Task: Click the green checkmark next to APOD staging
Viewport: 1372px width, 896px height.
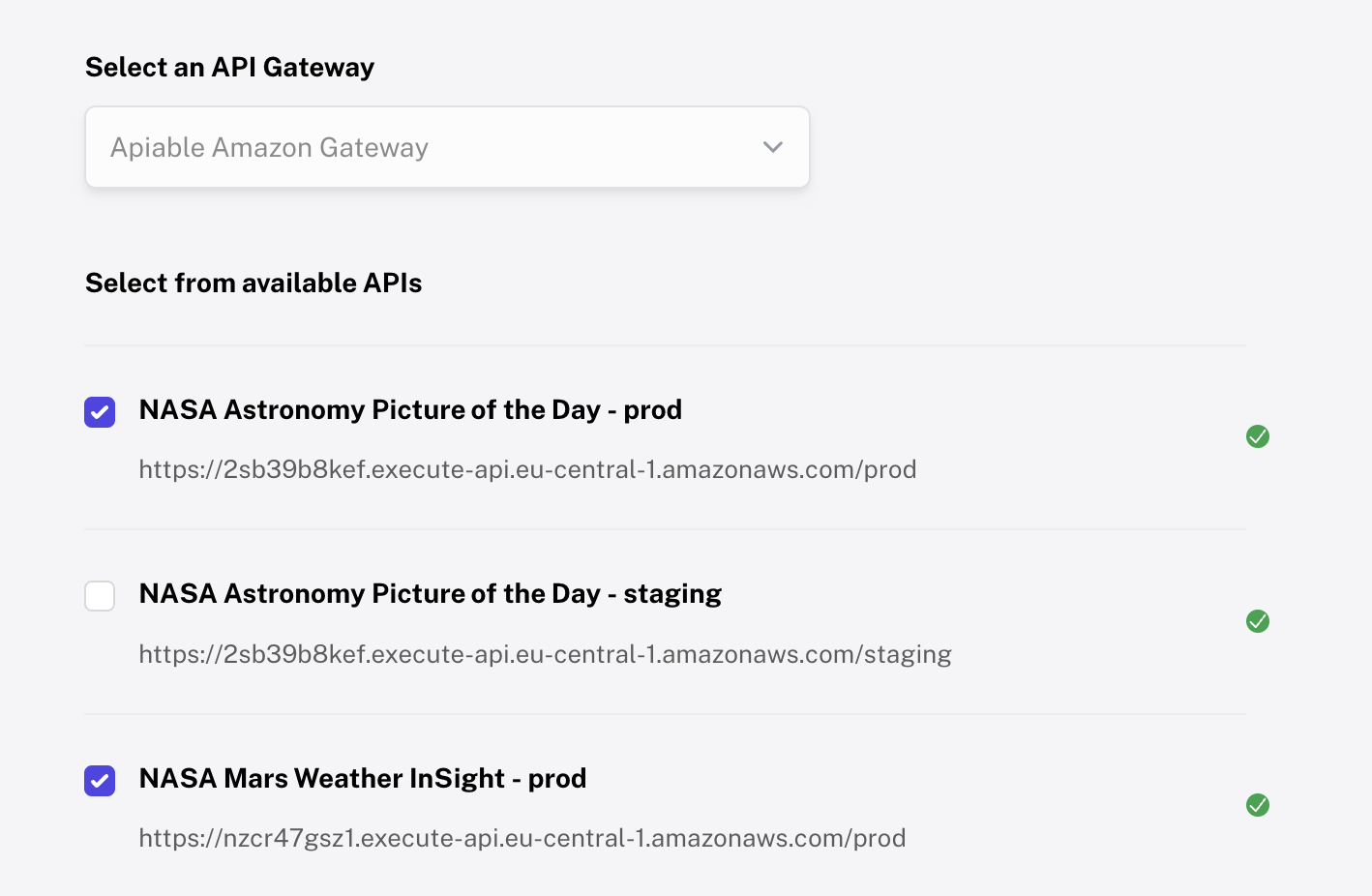Action: [x=1258, y=621]
